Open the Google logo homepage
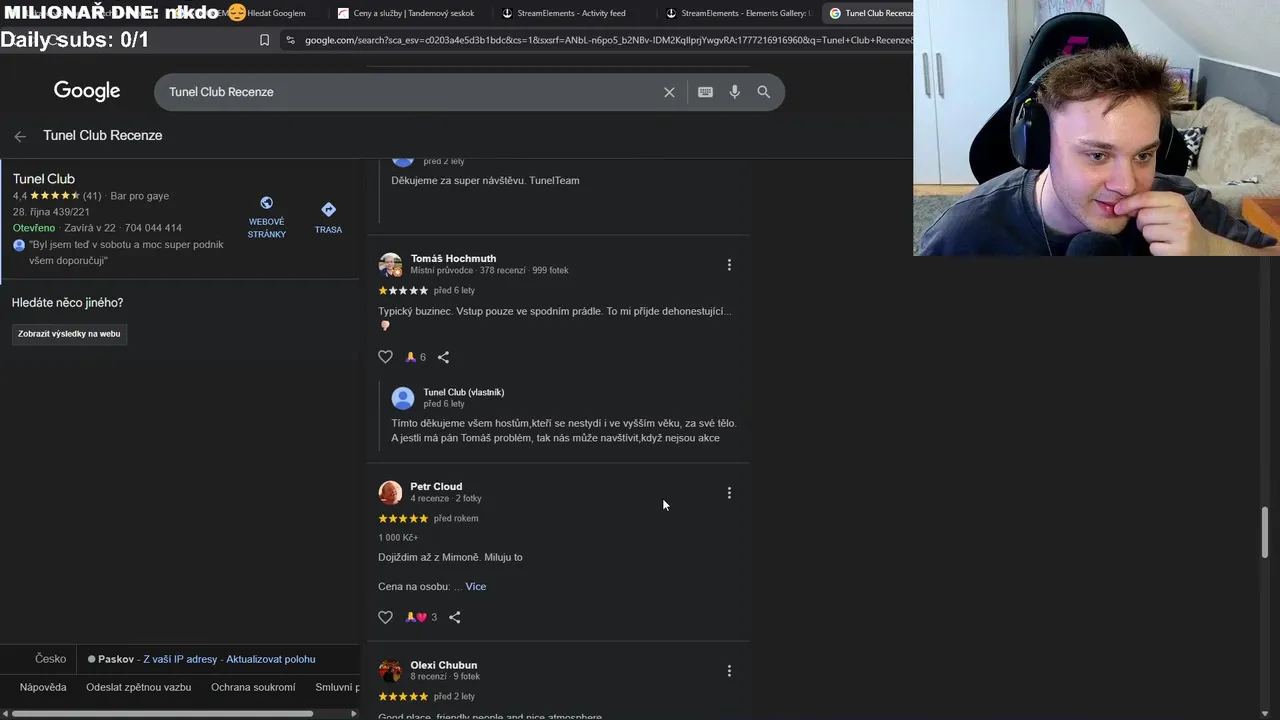Screen dimensions: 1280x720 [x=87, y=91]
